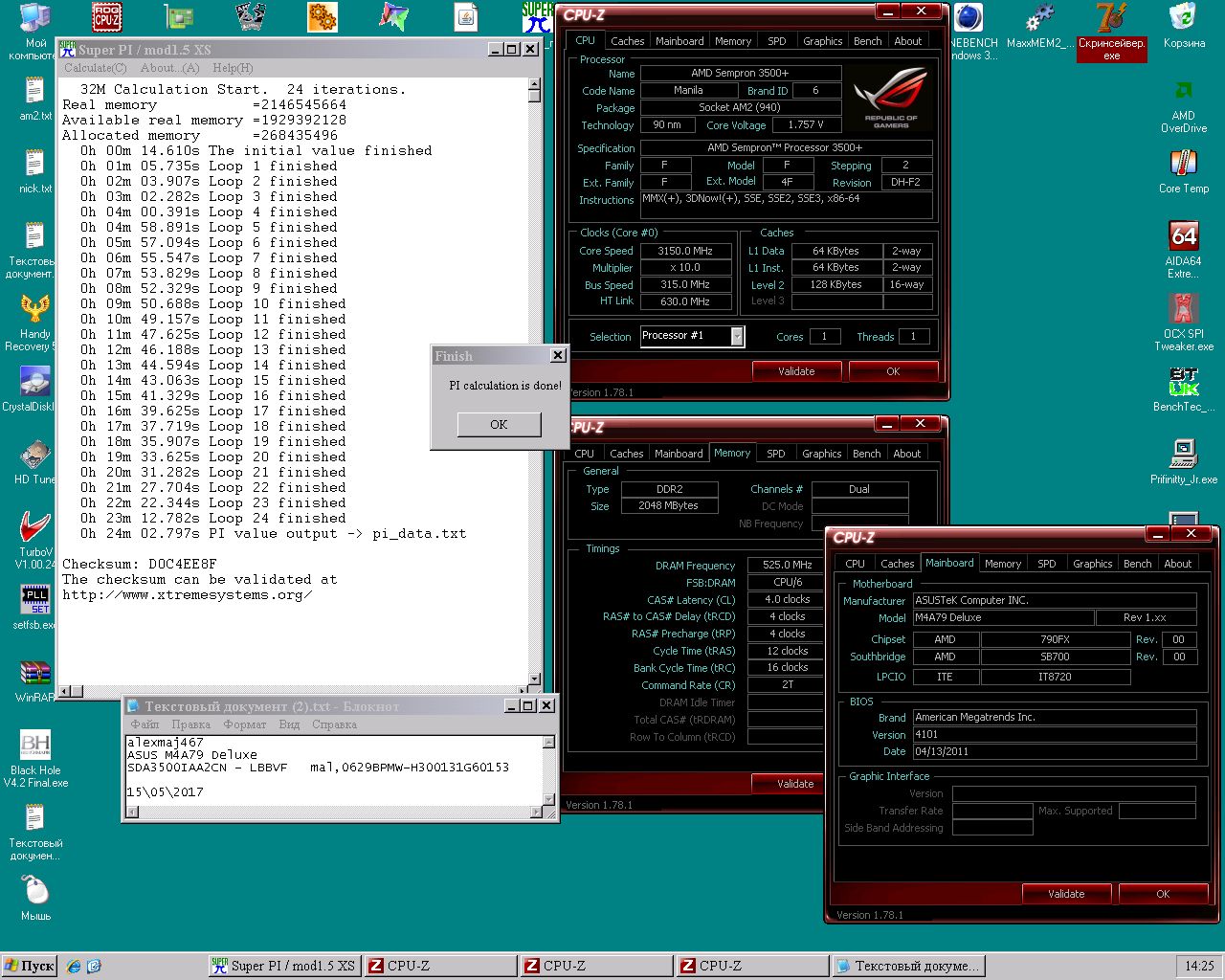The image size is (1225, 980).
Task: Open the Пуск start menu
Action: pos(30,966)
